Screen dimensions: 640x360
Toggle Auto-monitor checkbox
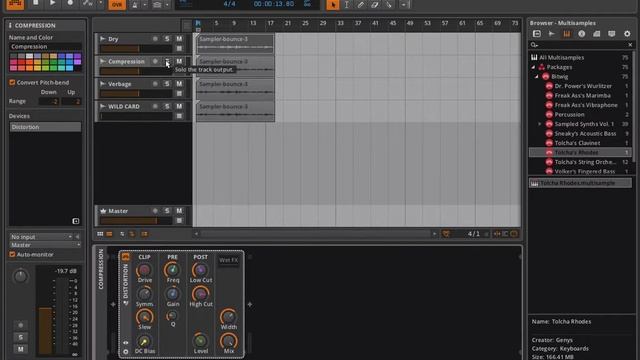[x=12, y=254]
